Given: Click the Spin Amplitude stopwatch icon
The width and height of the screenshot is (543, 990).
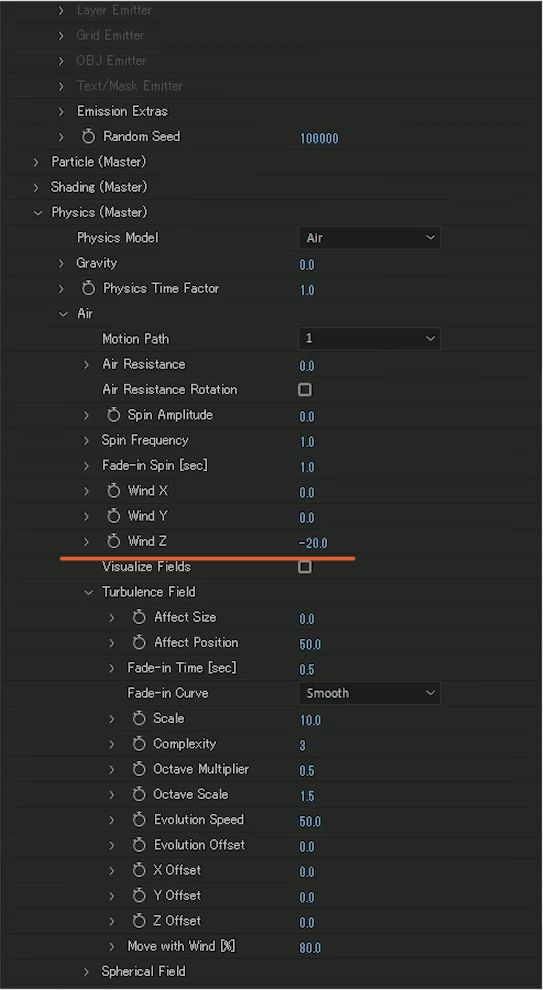Looking at the screenshot, I should 114,415.
